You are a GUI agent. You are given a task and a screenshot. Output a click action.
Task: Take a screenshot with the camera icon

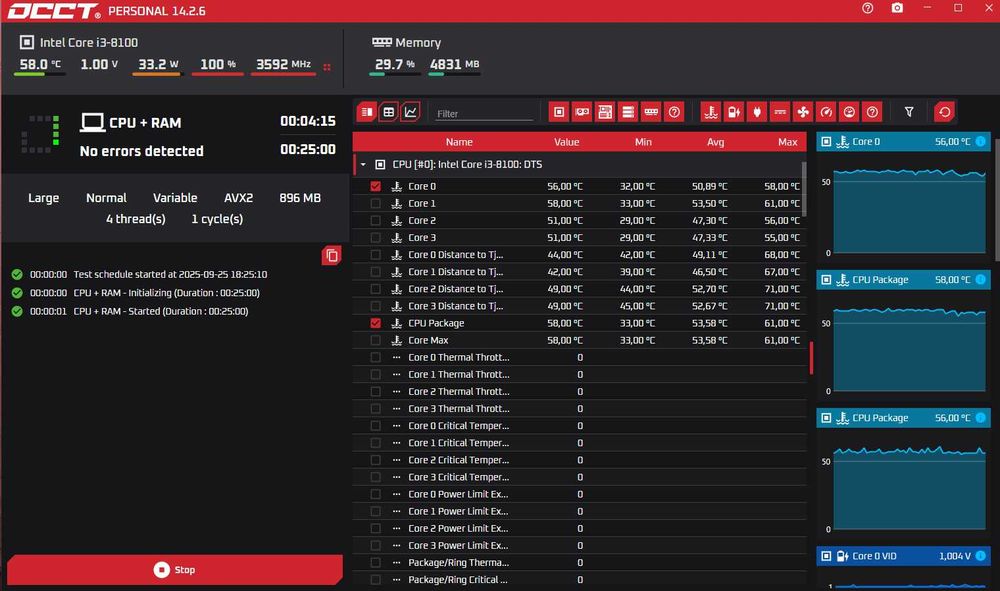897,8
